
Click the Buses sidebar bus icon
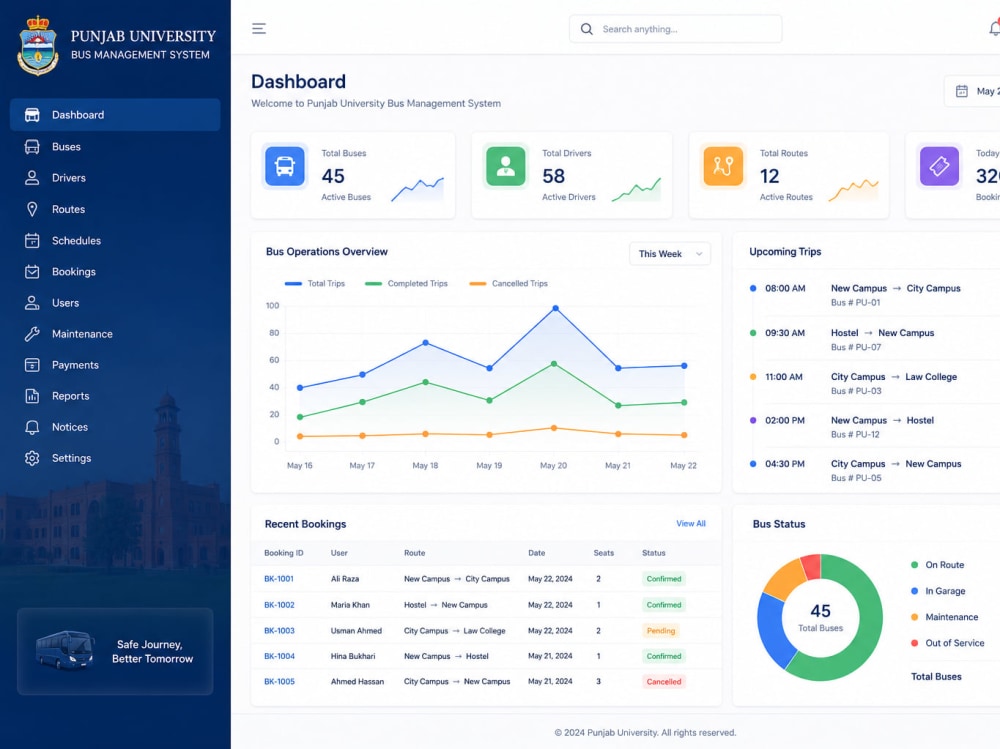click(x=32, y=147)
